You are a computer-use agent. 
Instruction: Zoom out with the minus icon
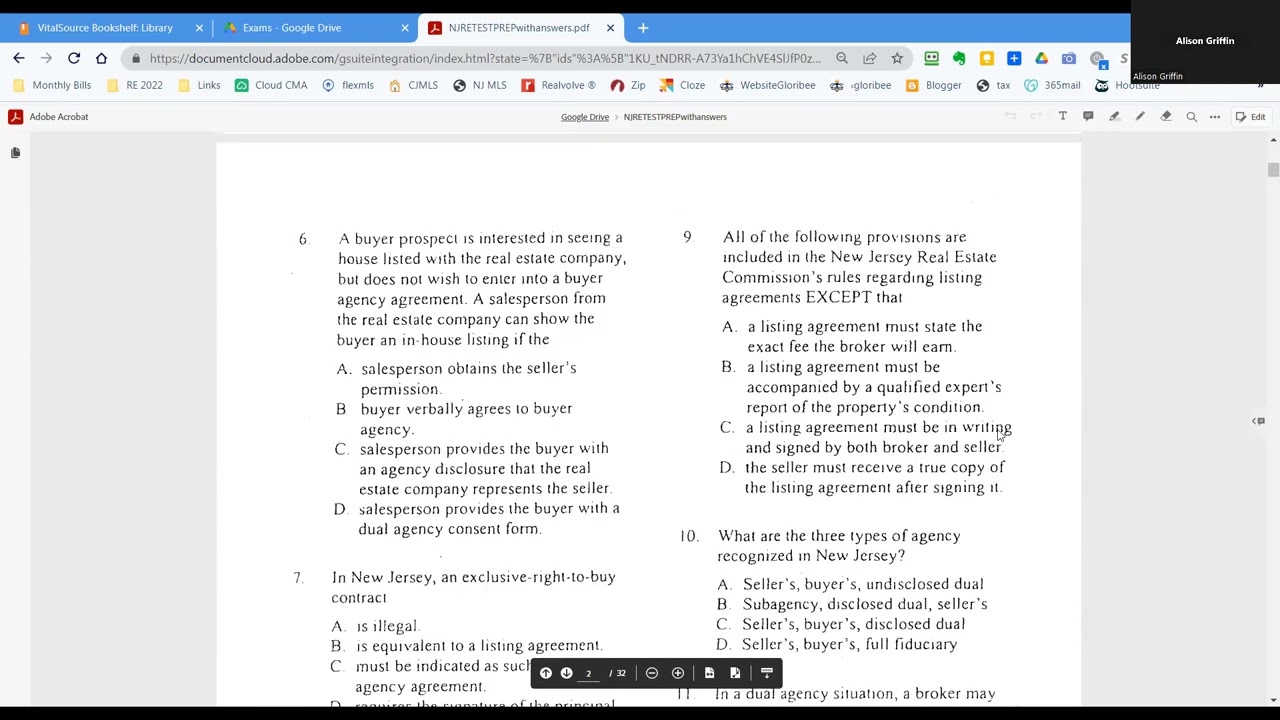(x=652, y=673)
